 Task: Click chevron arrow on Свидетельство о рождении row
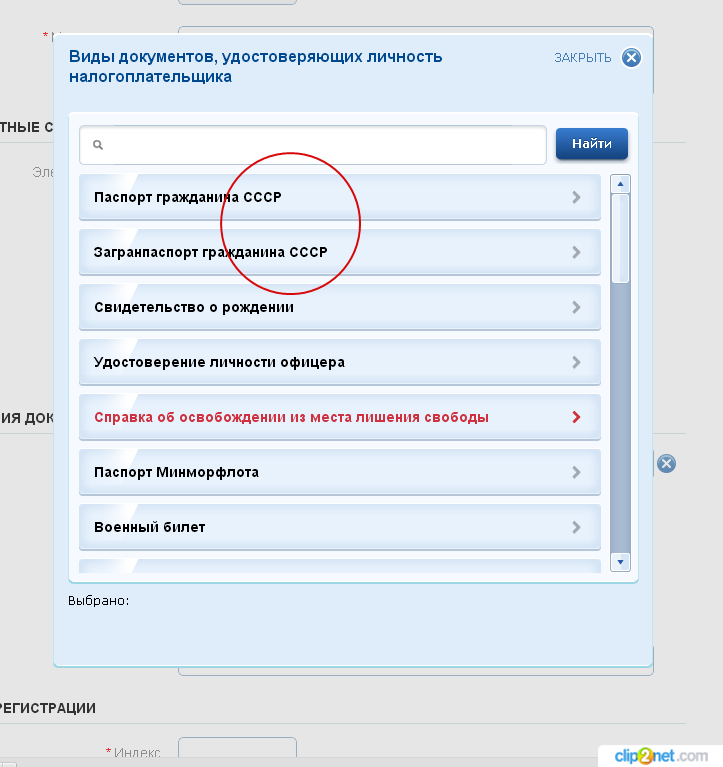[576, 307]
